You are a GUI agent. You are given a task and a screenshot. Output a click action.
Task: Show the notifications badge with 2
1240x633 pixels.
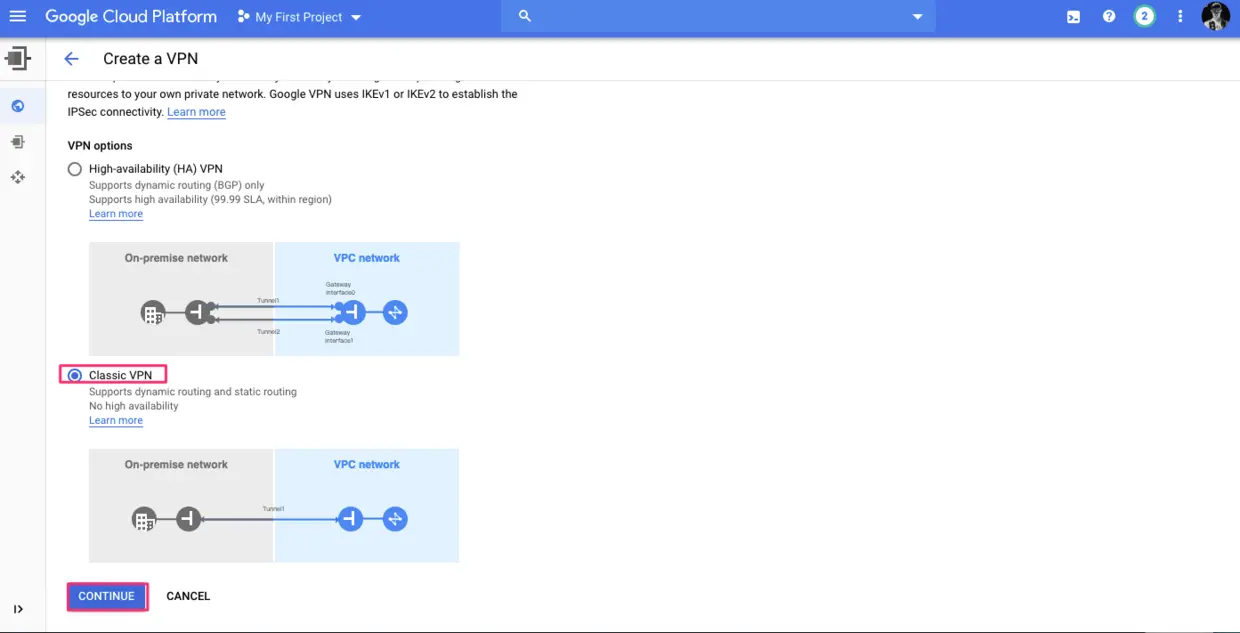pyautogui.click(x=1144, y=17)
